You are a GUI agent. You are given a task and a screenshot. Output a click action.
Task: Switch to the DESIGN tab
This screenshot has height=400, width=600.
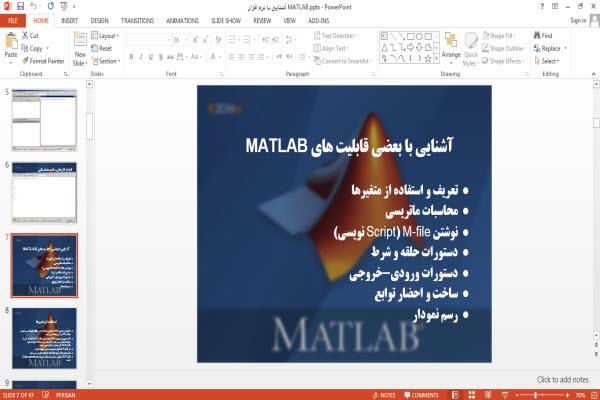(x=99, y=21)
